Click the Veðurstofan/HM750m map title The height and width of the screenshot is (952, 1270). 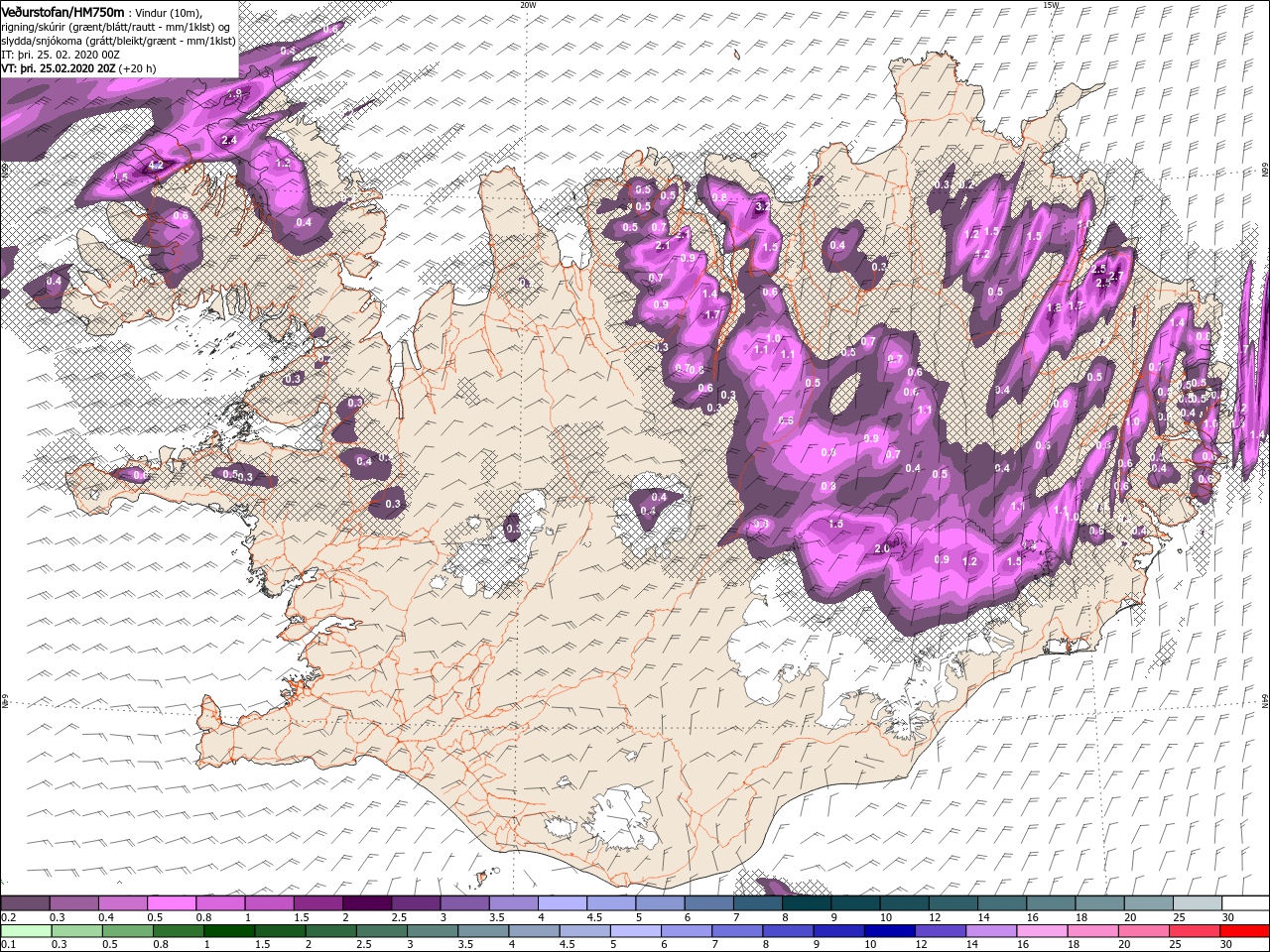click(x=63, y=12)
